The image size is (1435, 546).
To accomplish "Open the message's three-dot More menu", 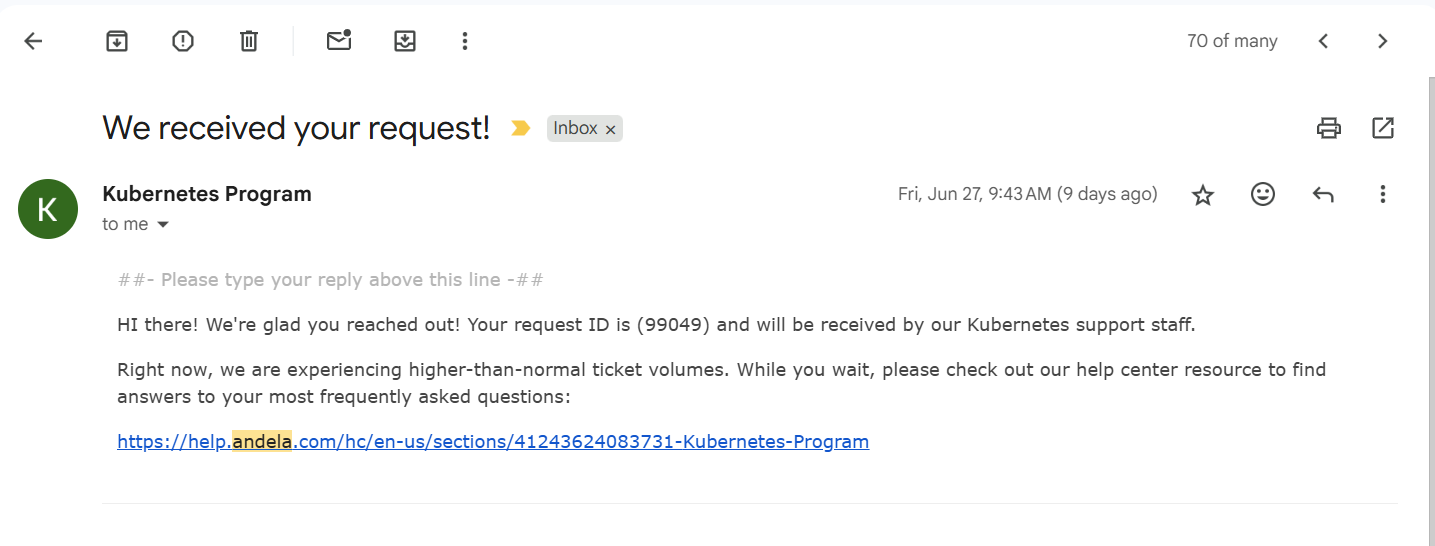I will [1383, 195].
